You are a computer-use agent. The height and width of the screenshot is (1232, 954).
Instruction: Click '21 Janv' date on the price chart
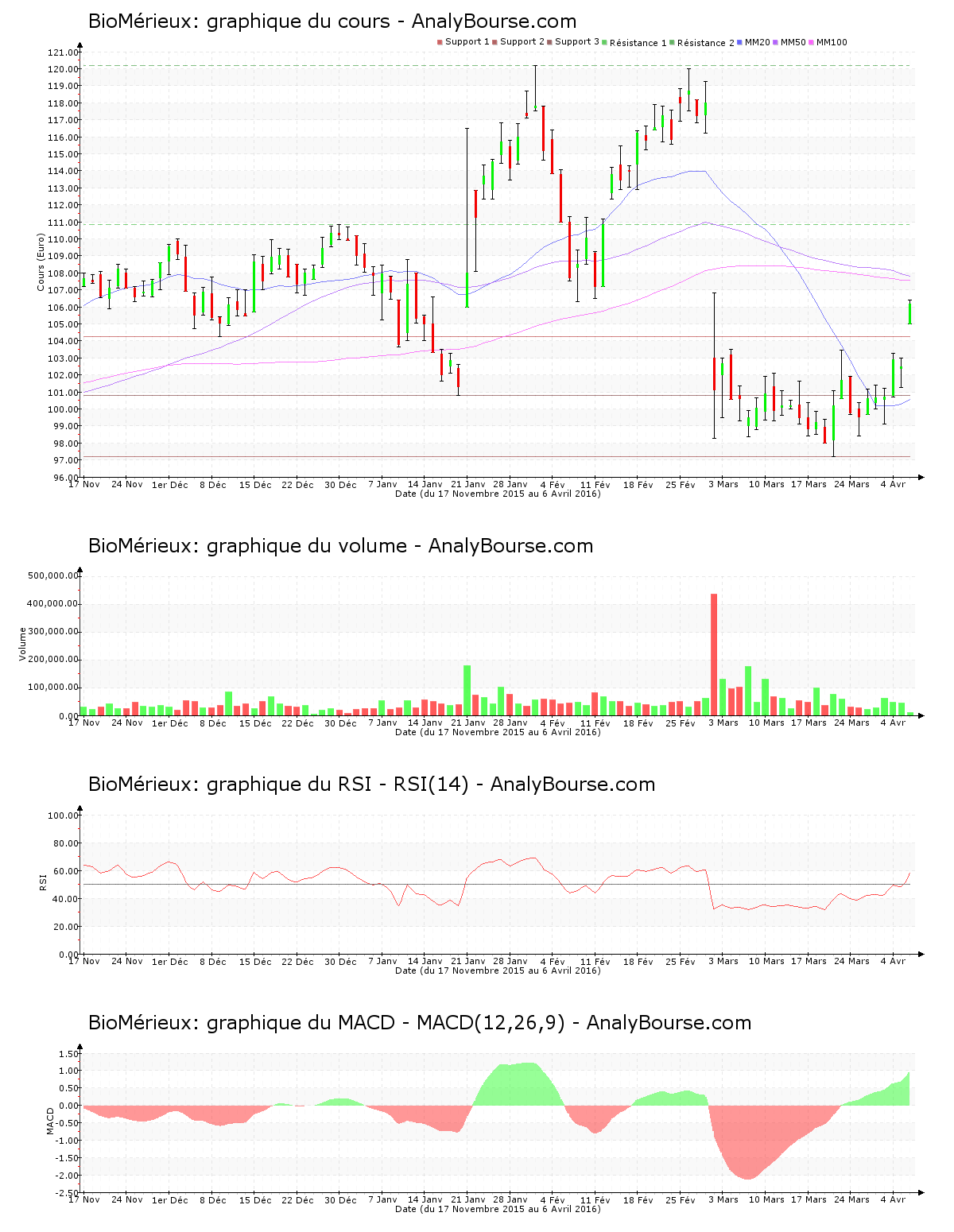point(467,484)
